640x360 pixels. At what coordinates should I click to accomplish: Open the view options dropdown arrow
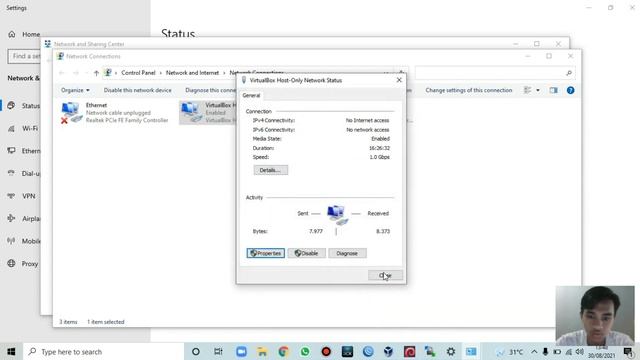[x=538, y=90]
